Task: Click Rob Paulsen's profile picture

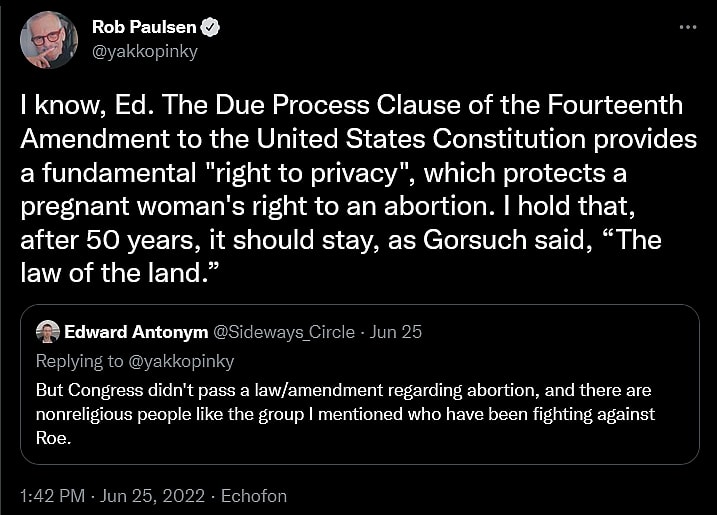Action: [48, 40]
